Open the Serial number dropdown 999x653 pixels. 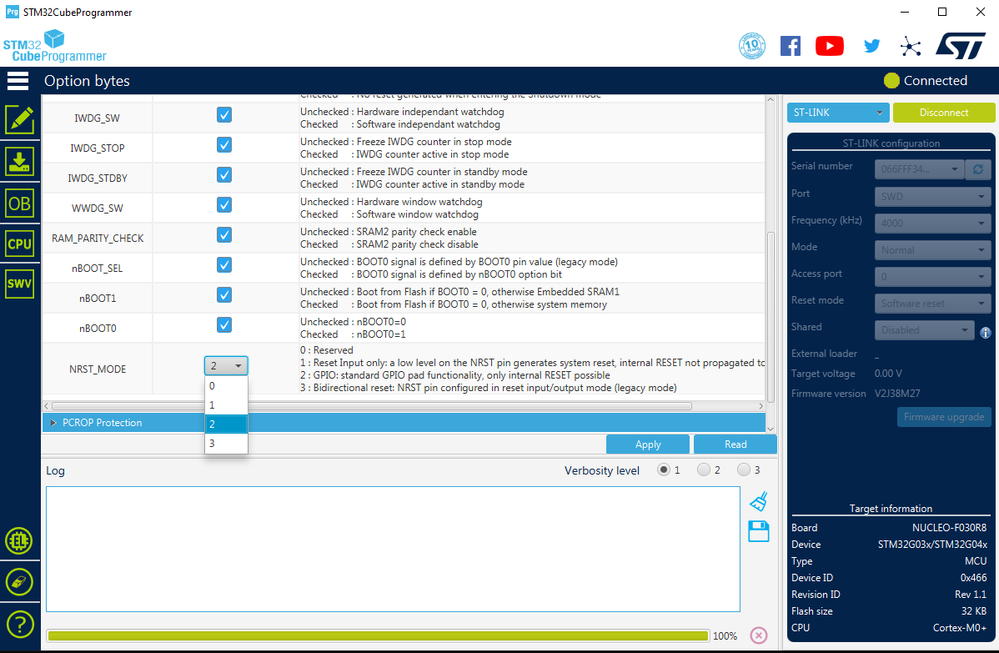coord(919,169)
